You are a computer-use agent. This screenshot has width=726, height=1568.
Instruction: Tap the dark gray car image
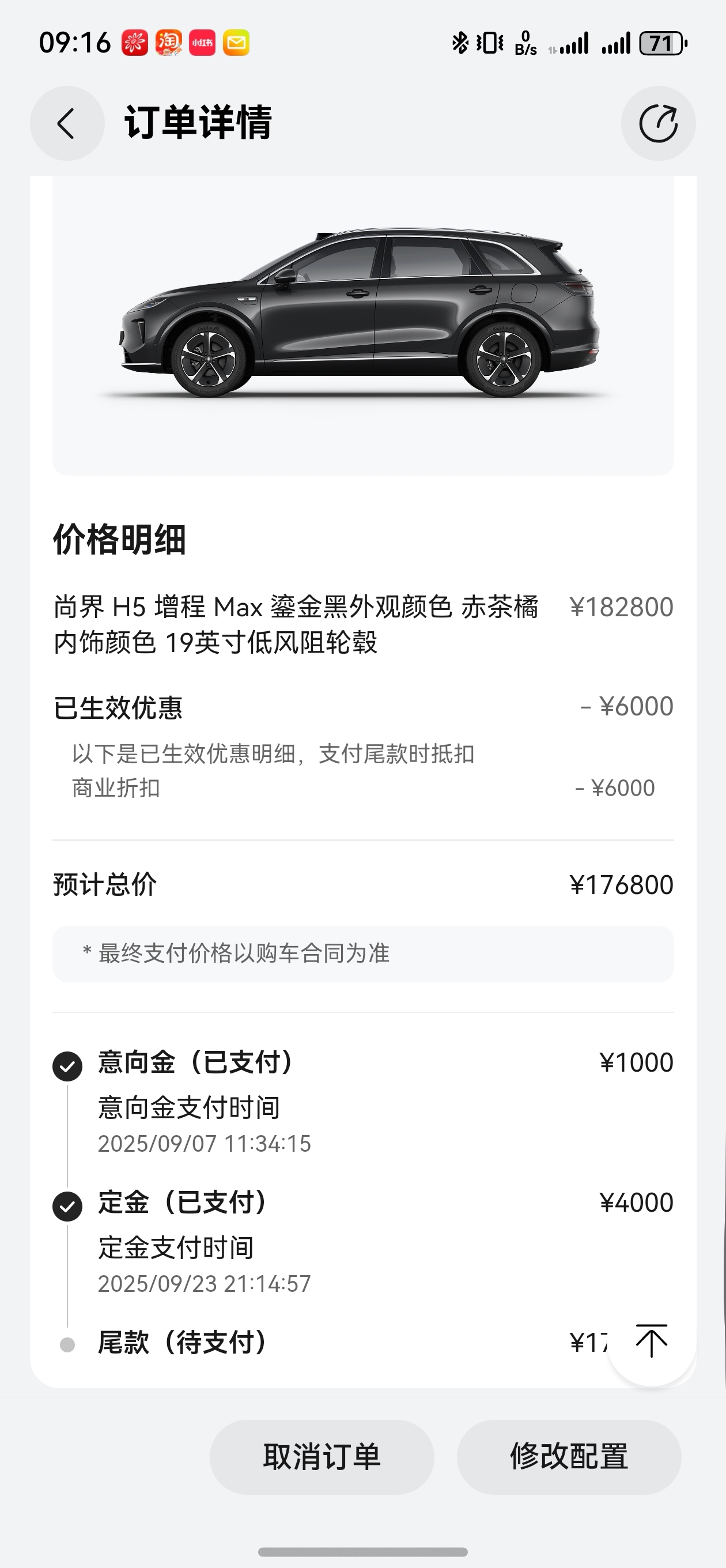click(x=359, y=312)
